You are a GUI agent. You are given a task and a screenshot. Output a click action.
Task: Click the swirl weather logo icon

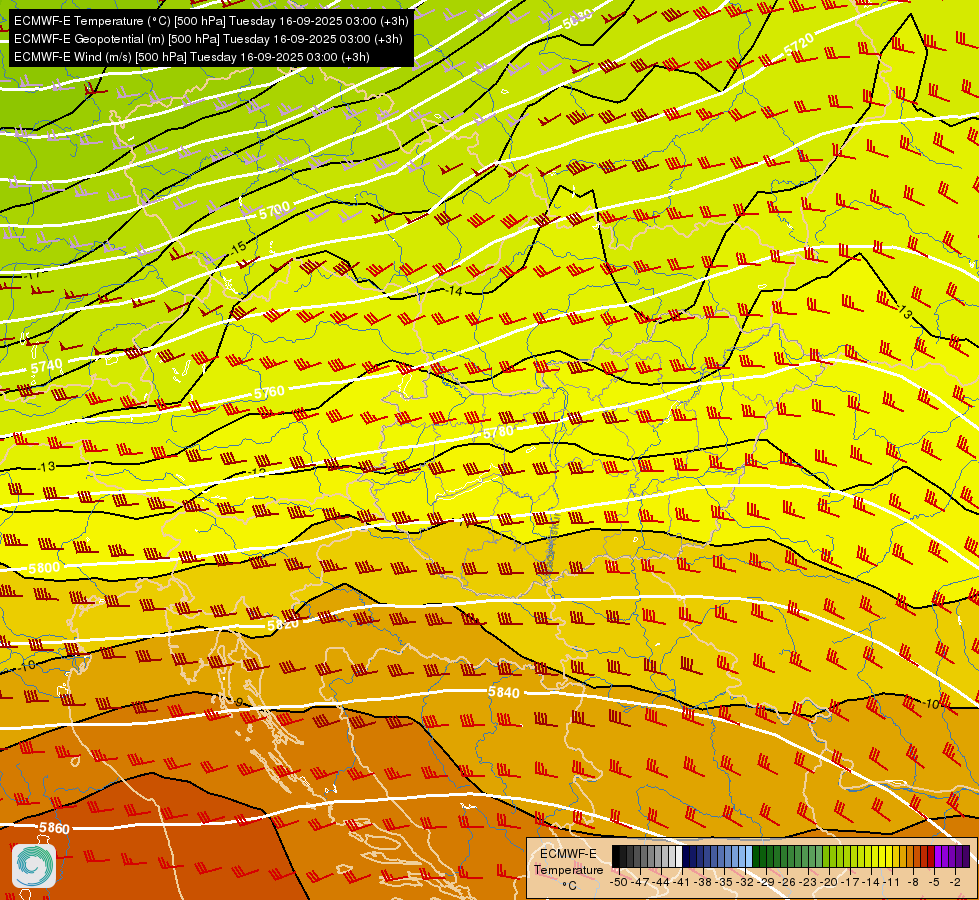[x=34, y=866]
